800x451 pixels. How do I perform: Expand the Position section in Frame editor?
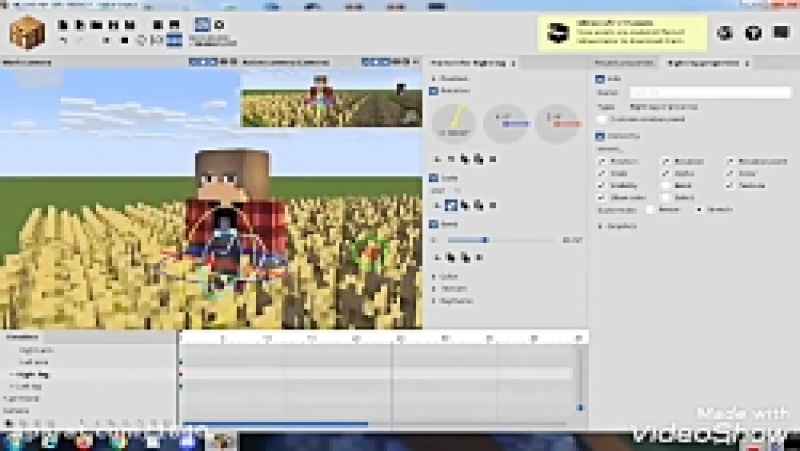click(434, 79)
